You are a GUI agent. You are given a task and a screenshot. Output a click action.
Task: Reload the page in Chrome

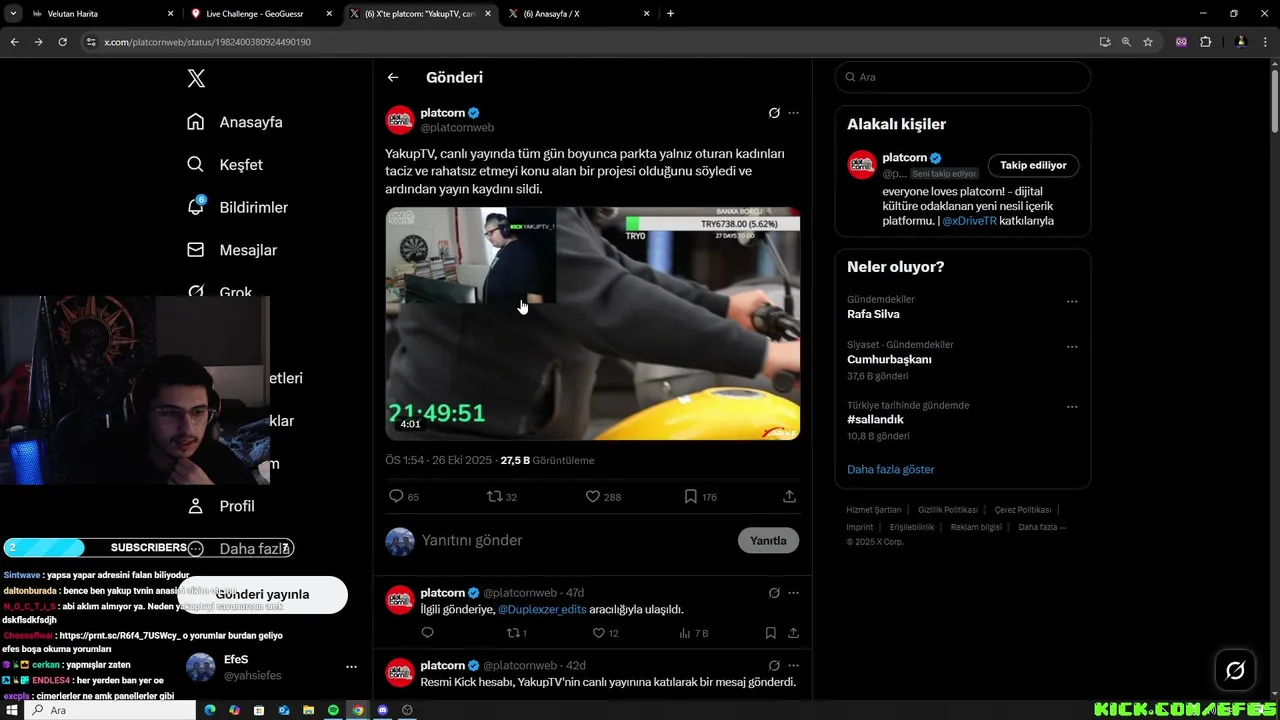62,42
